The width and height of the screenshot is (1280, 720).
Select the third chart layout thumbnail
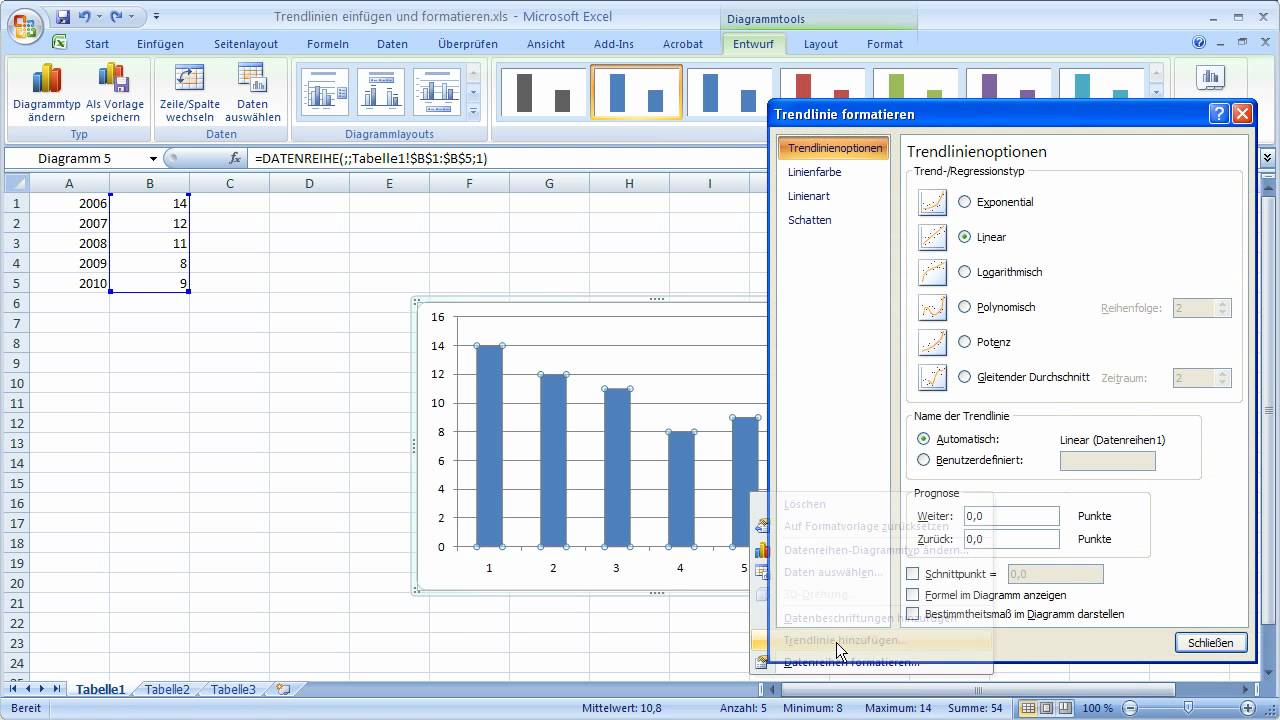436,92
